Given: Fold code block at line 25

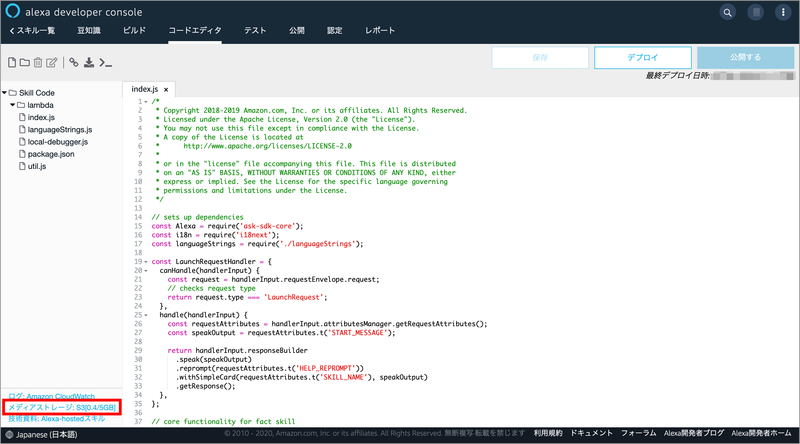Looking at the screenshot, I should (x=146, y=315).
